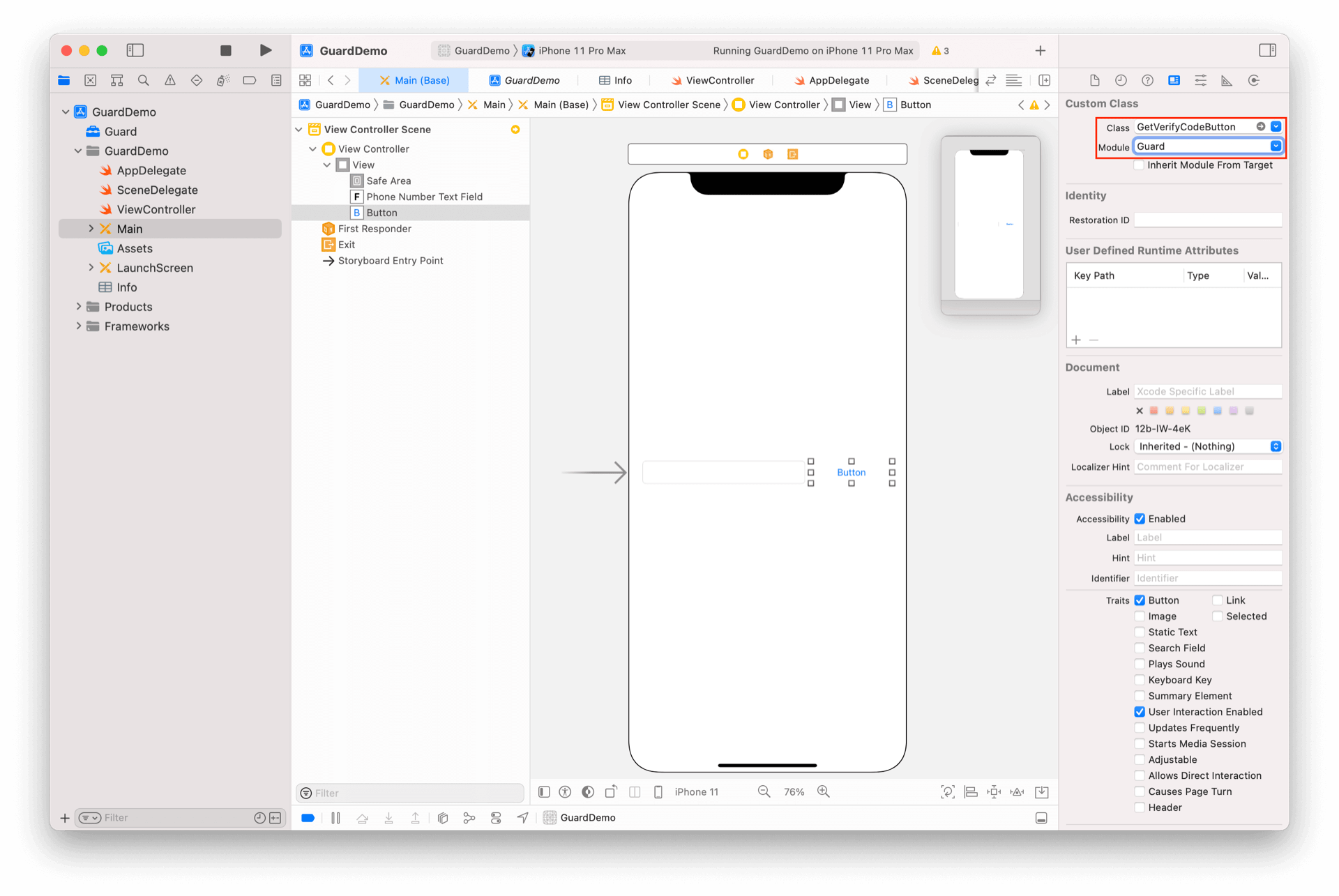Toggle Accessibility Enabled checkbox
This screenshot has height=896, width=1339.
pos(1140,519)
